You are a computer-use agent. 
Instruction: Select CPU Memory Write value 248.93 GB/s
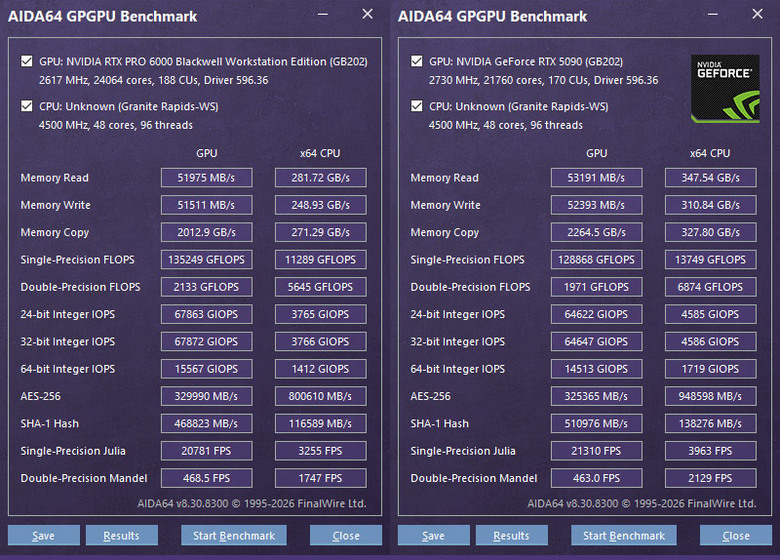pos(320,205)
